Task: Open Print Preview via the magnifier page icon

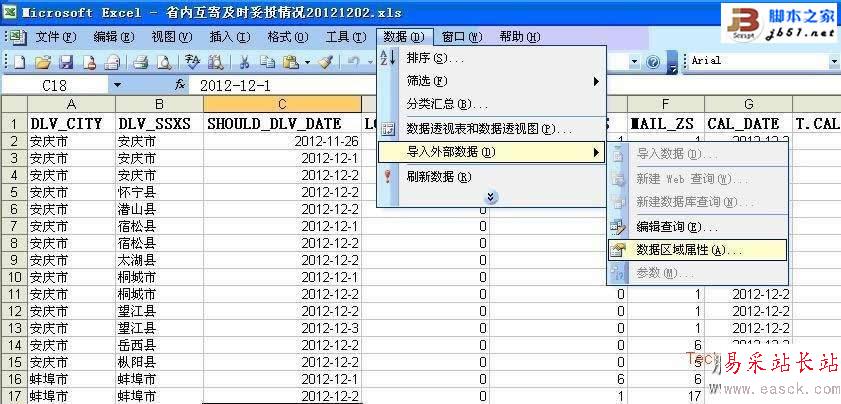Action: [x=164, y=62]
